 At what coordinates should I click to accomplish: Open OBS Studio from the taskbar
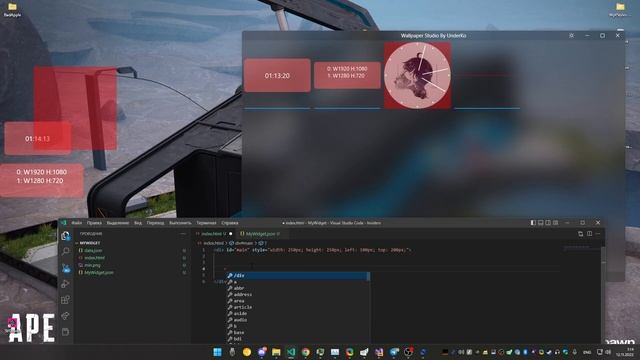tap(408, 352)
